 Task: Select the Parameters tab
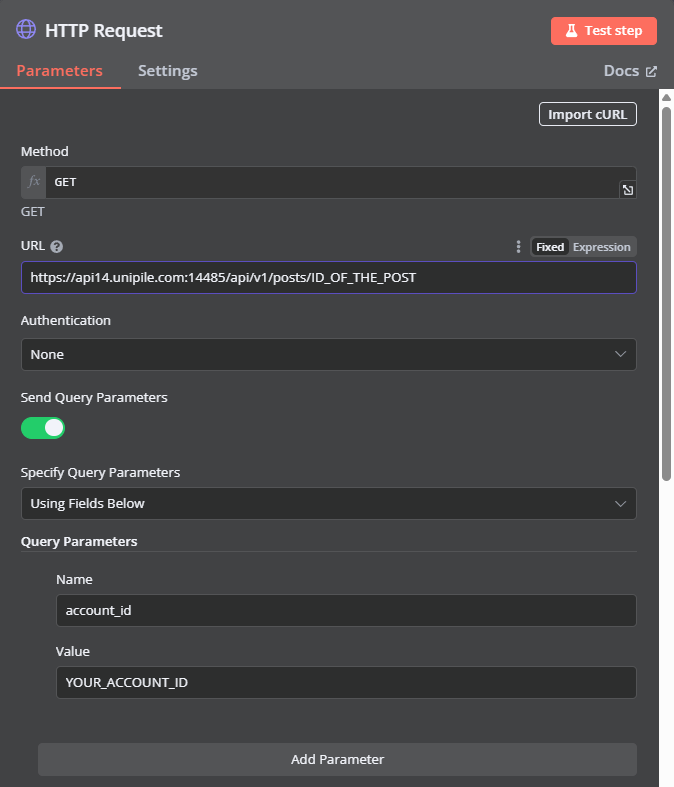click(x=60, y=71)
